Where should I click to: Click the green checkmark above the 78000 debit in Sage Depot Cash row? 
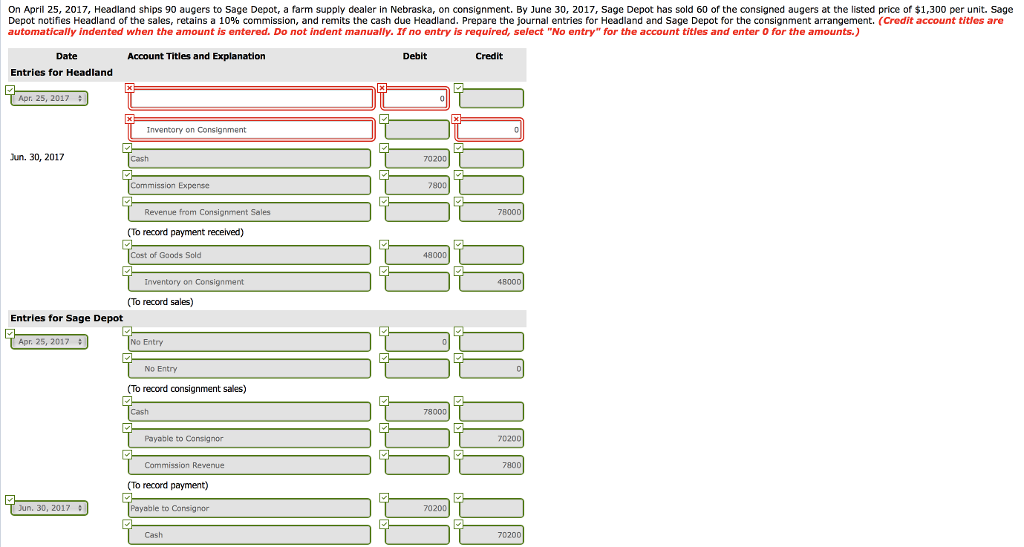384,401
